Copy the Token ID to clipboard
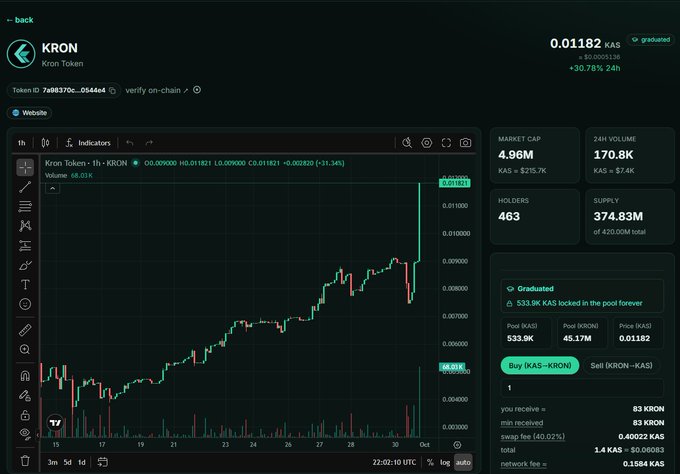680x474 pixels. click(112, 90)
